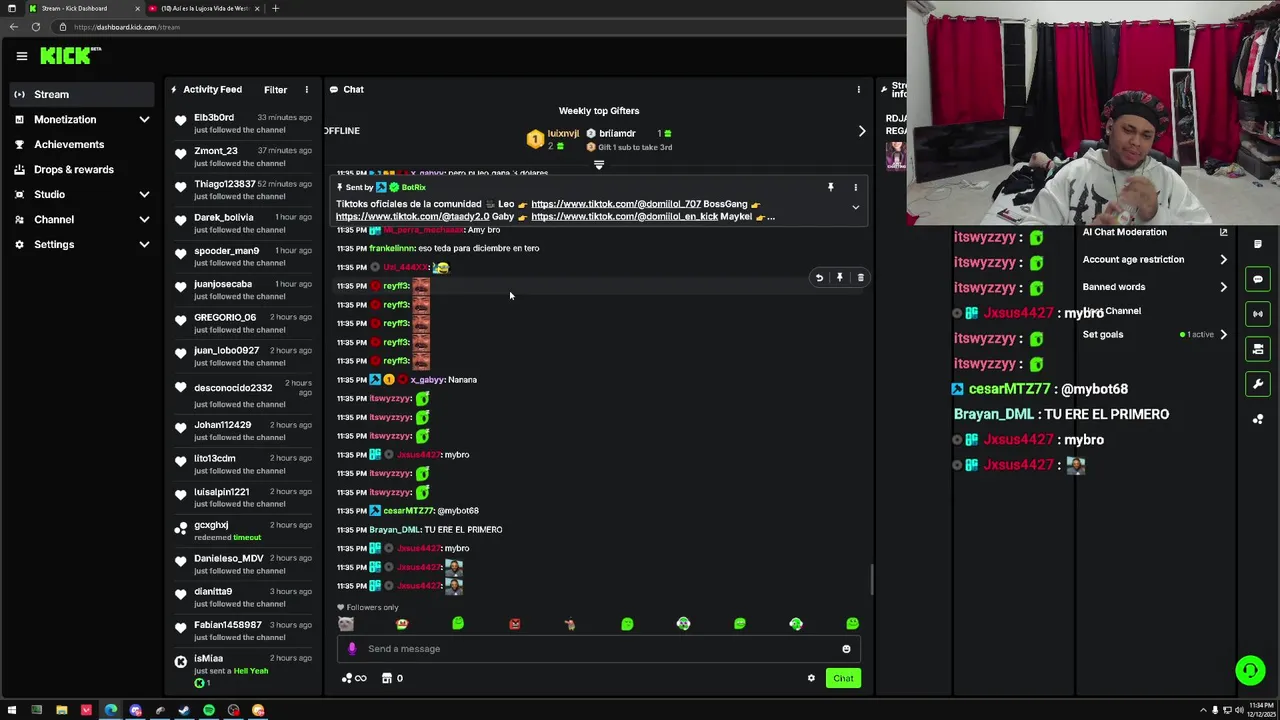The height and width of the screenshot is (720, 1280).
Task: Select the notes icon in right toolbar
Action: point(1258,244)
